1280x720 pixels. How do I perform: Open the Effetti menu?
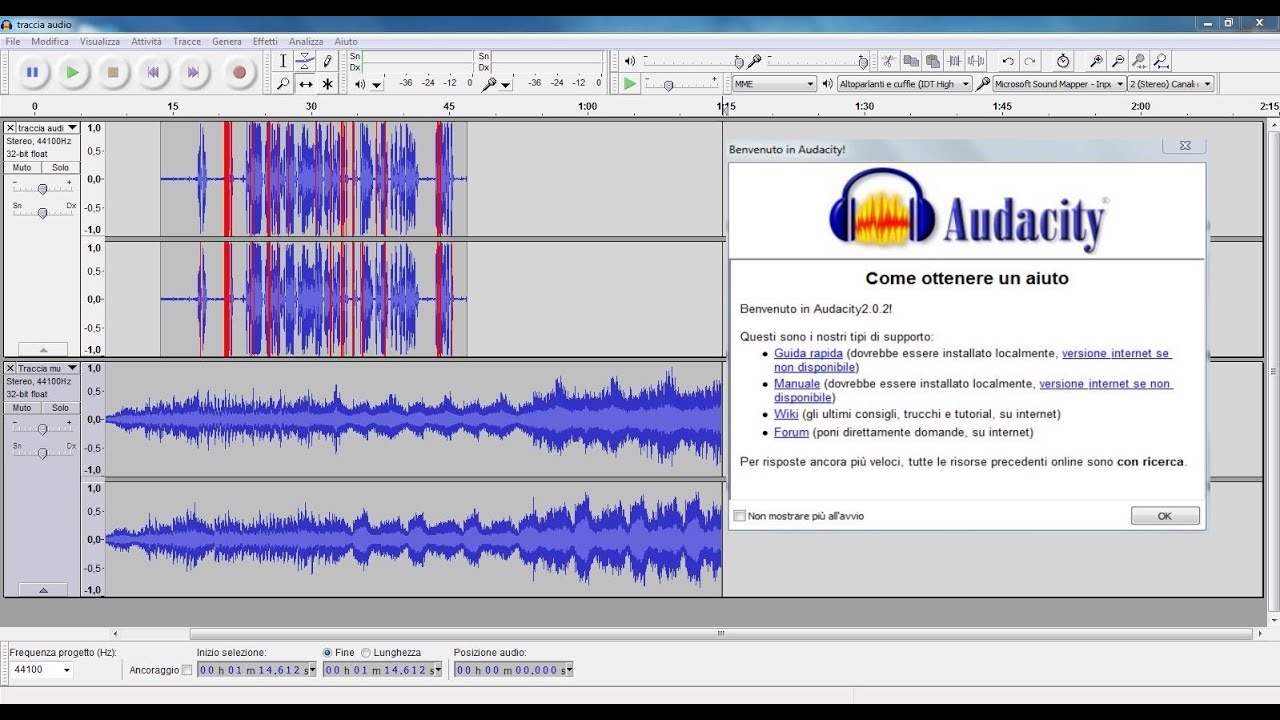pos(265,41)
